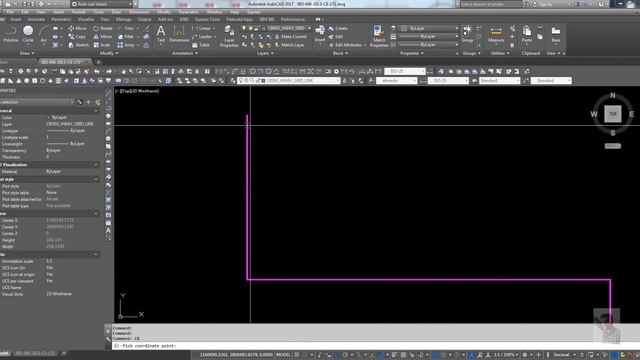640x360 pixels.
Task: Select the Array tool
Action: click(x=126, y=45)
